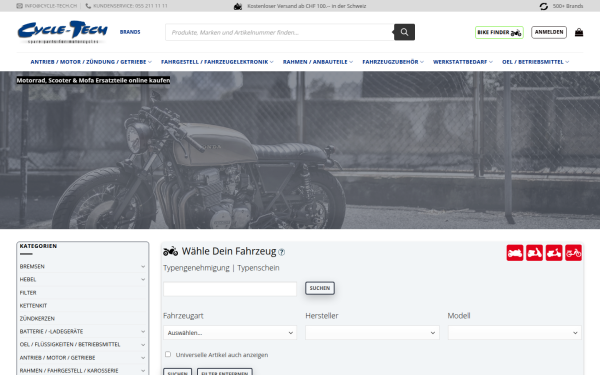Click the help question mark beside Wähle Dein Fahrzeug

click(x=282, y=252)
